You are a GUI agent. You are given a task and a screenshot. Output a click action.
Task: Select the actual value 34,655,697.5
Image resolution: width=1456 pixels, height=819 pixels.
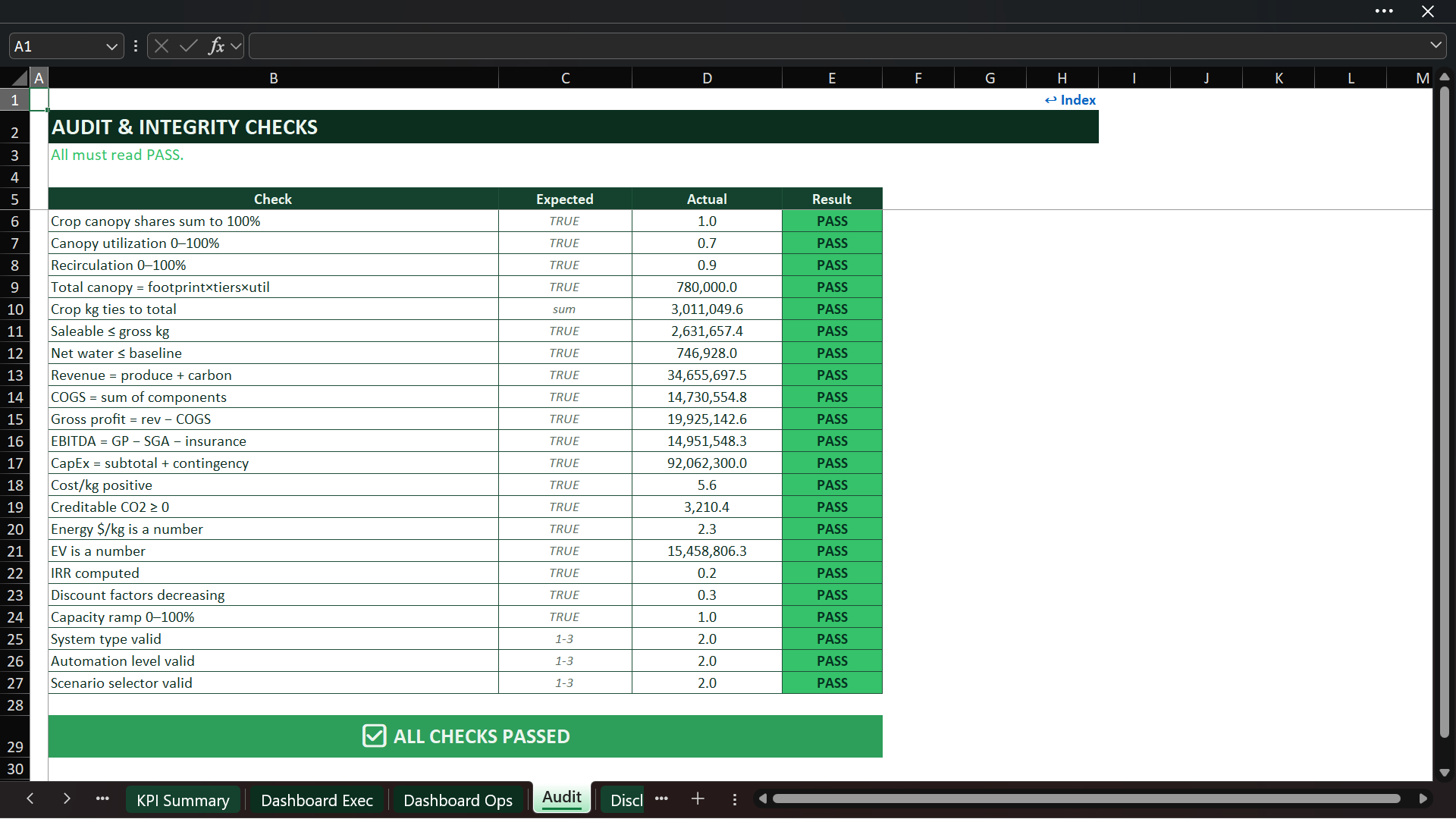coord(707,375)
